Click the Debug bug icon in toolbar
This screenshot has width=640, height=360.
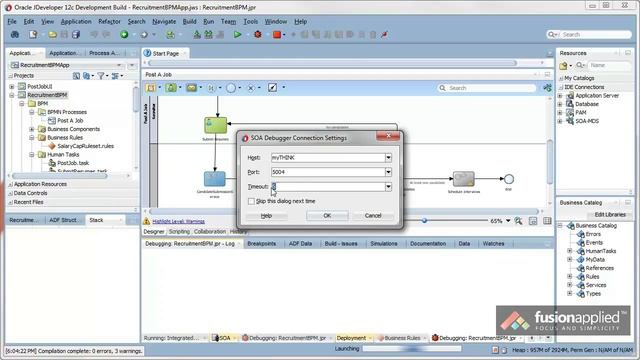point(258,35)
